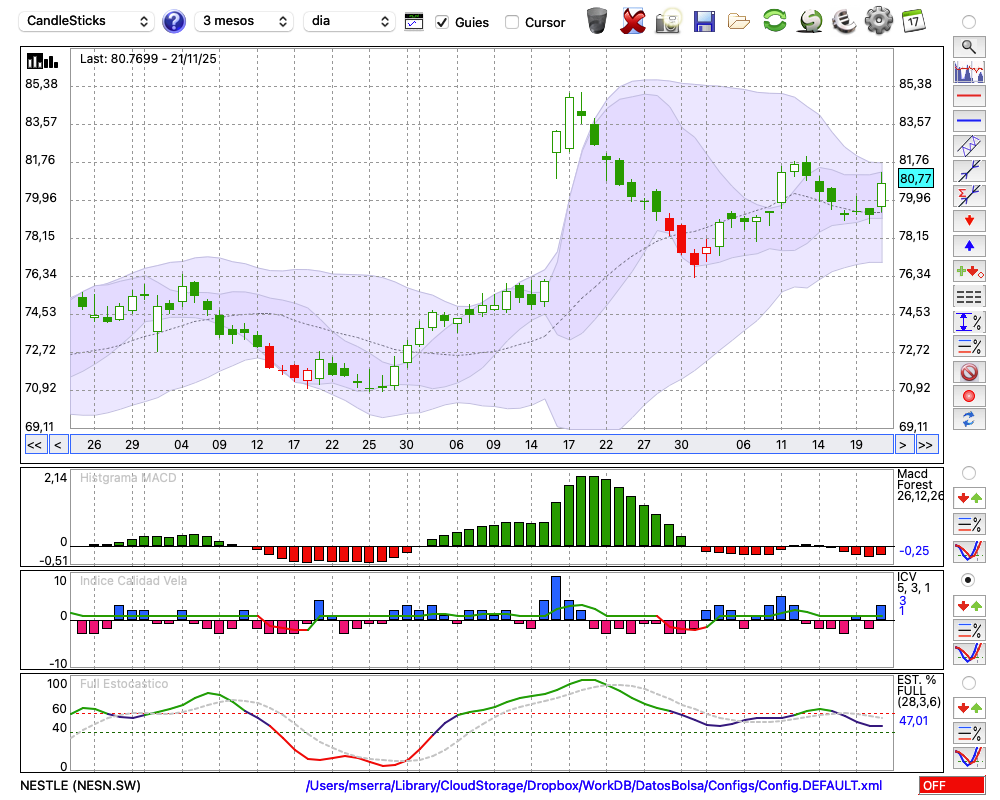
Task: Open the CandleSticks chart type dropdown
Action: point(88,21)
